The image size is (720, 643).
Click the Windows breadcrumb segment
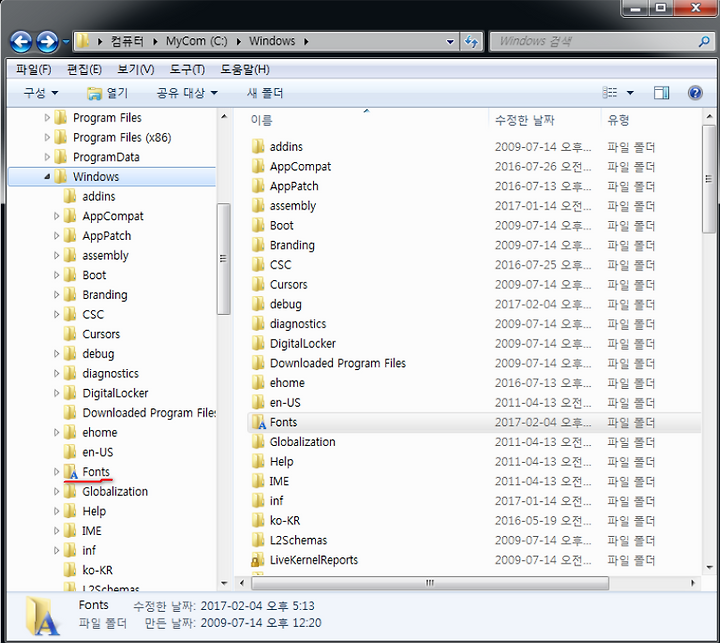272,41
